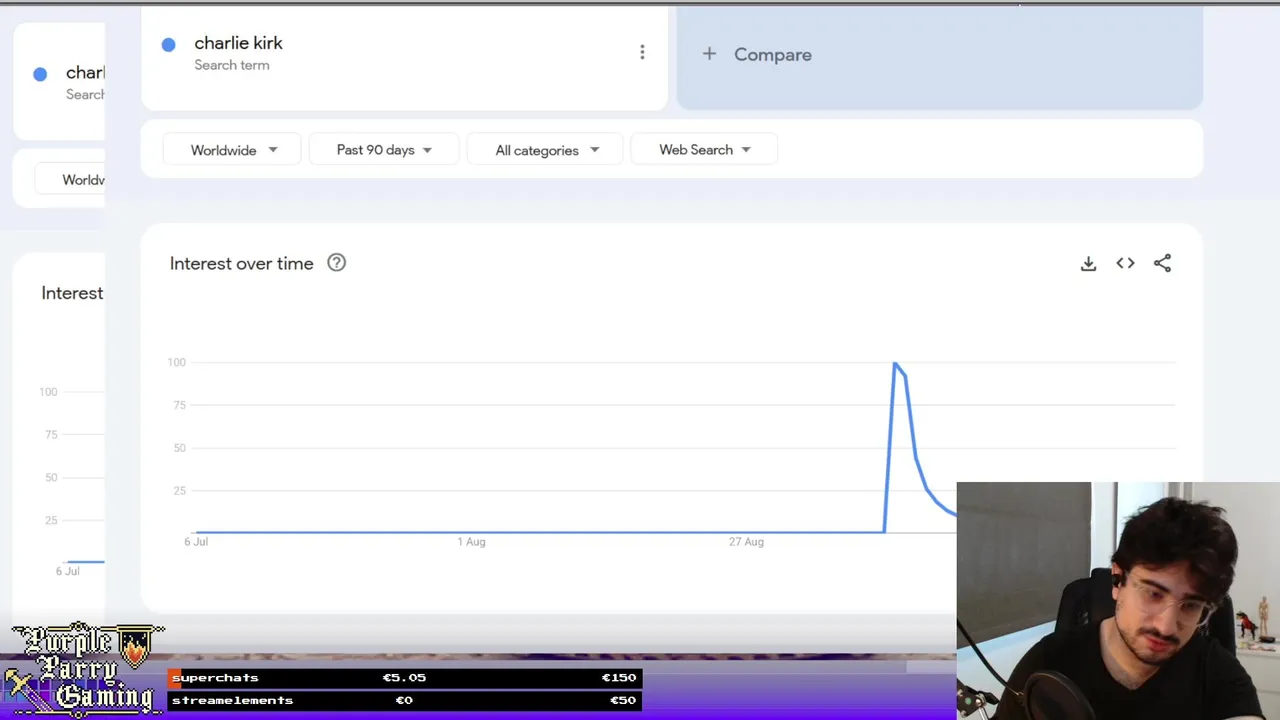Screen dimensions: 1280x720
Task: Click the 25 value on main chart axis
Action: [x=179, y=491]
